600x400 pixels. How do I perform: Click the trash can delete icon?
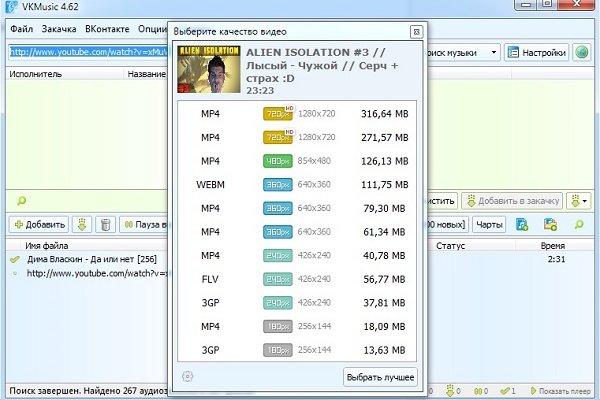point(105,225)
